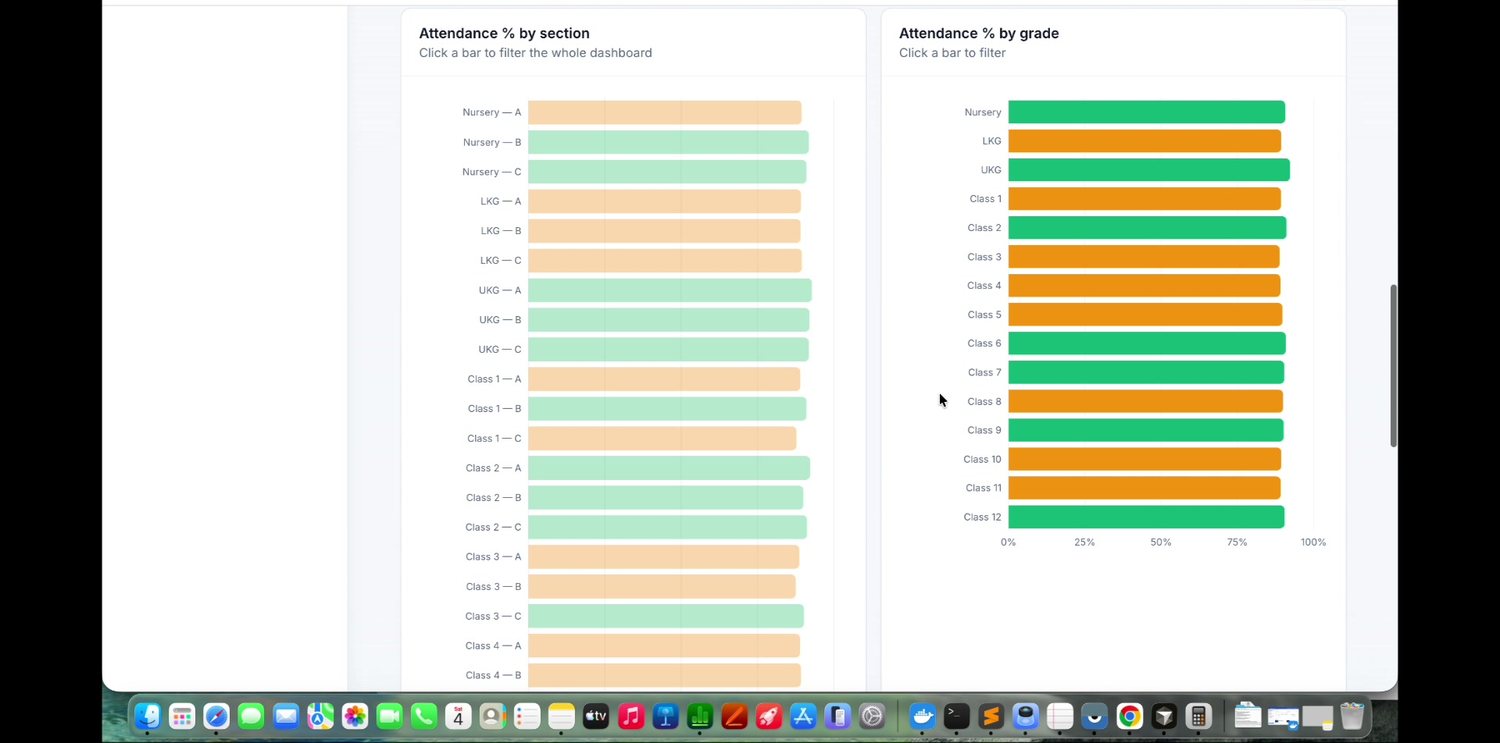
Task: Click the 'Attendance % by grade' heading
Action: coord(979,33)
